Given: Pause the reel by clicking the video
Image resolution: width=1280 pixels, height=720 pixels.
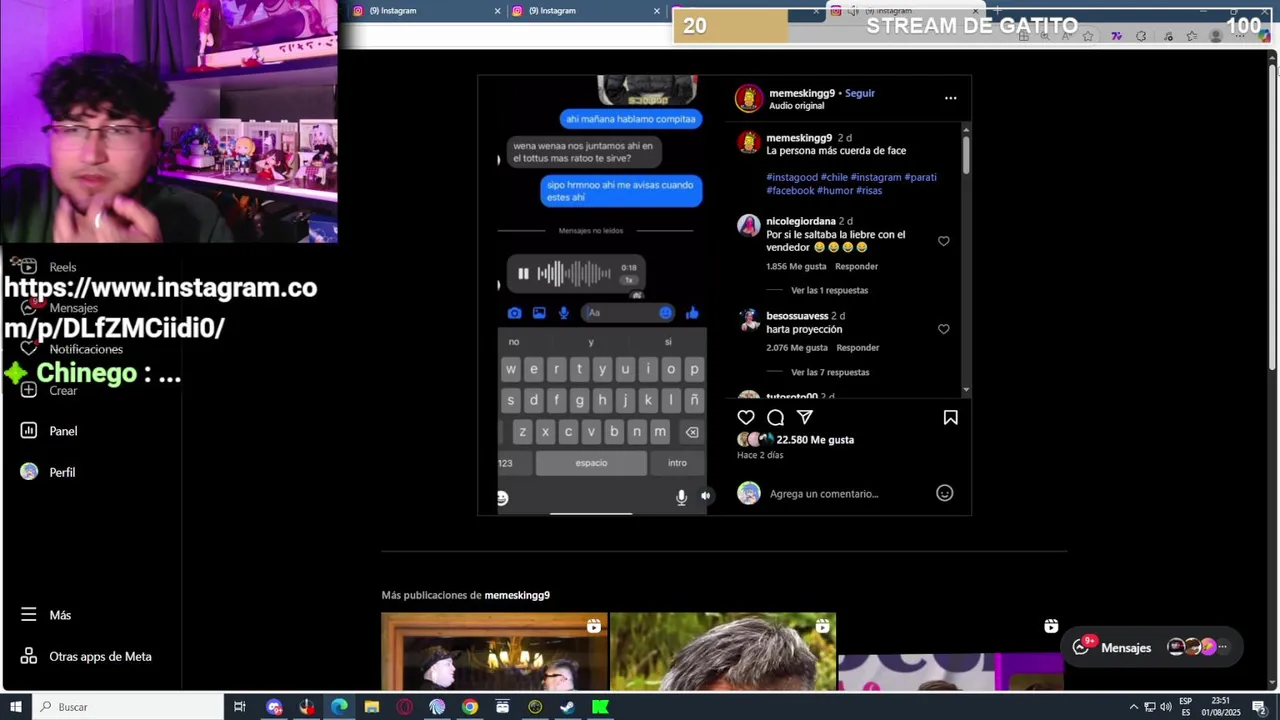Looking at the screenshot, I should (x=602, y=295).
